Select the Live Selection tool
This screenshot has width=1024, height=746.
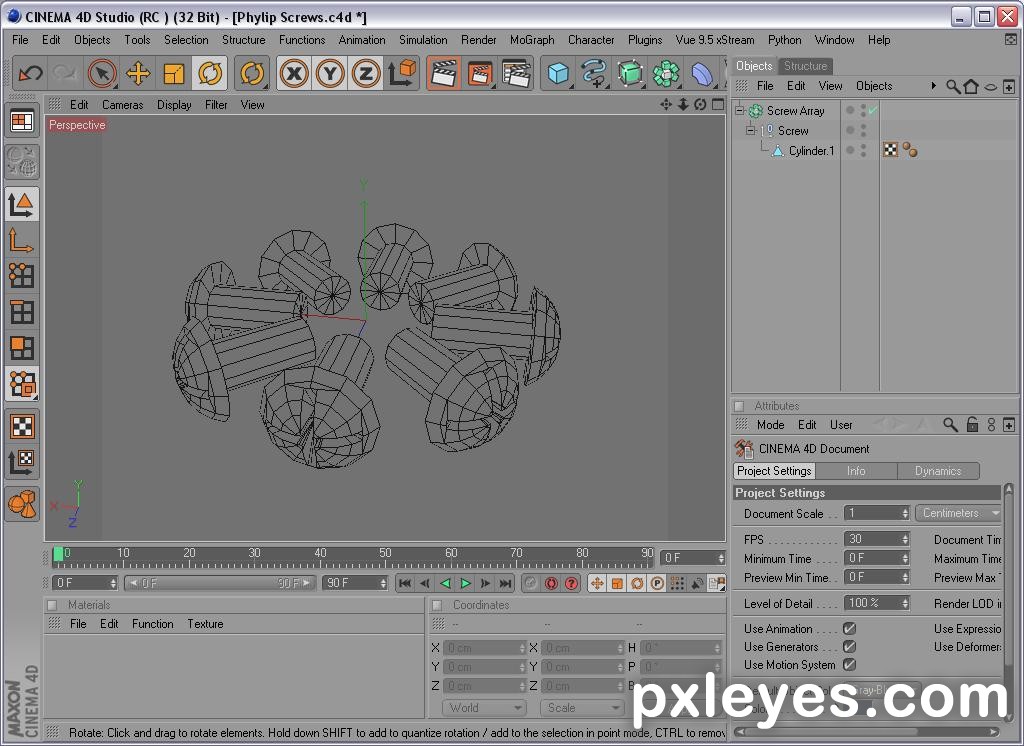coord(102,73)
